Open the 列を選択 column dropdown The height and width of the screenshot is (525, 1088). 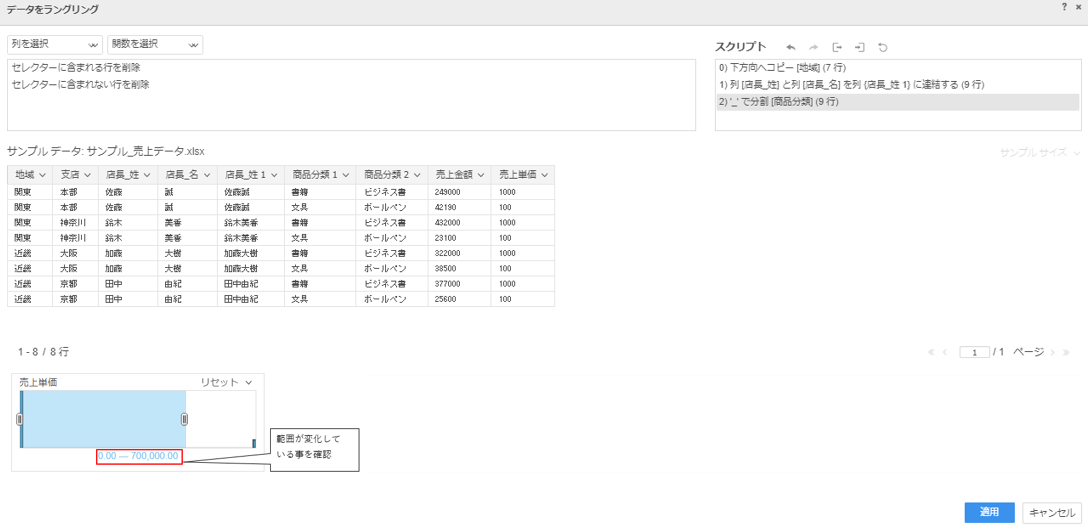point(55,44)
